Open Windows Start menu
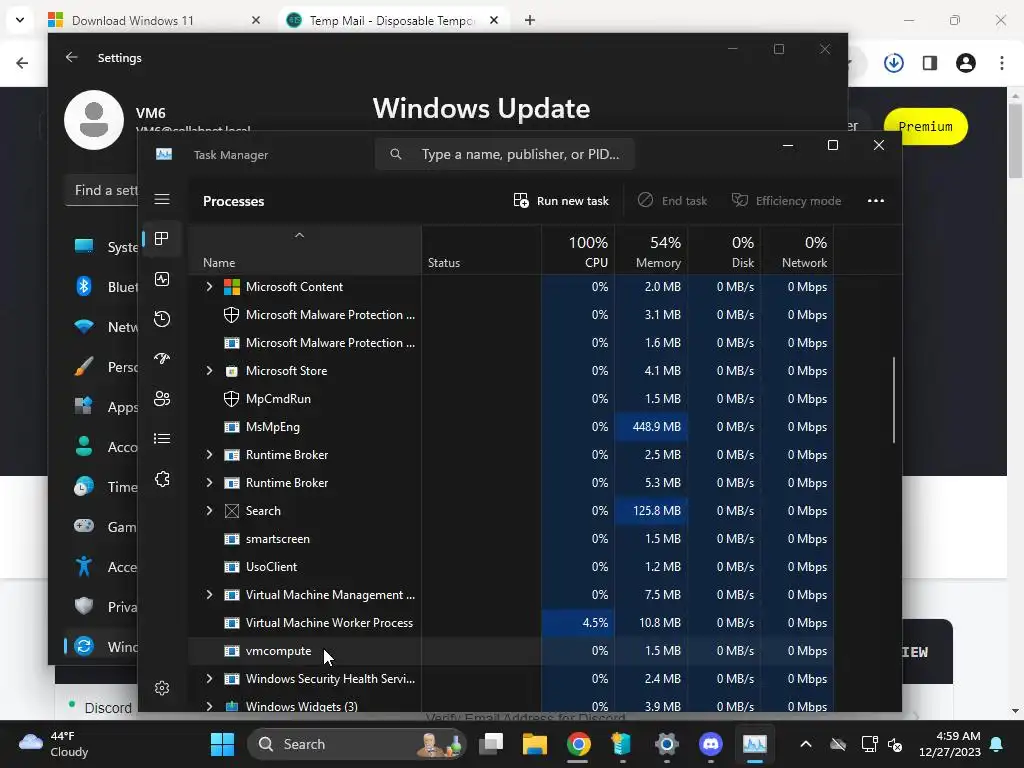Viewport: 1024px width, 768px height. coord(222,744)
